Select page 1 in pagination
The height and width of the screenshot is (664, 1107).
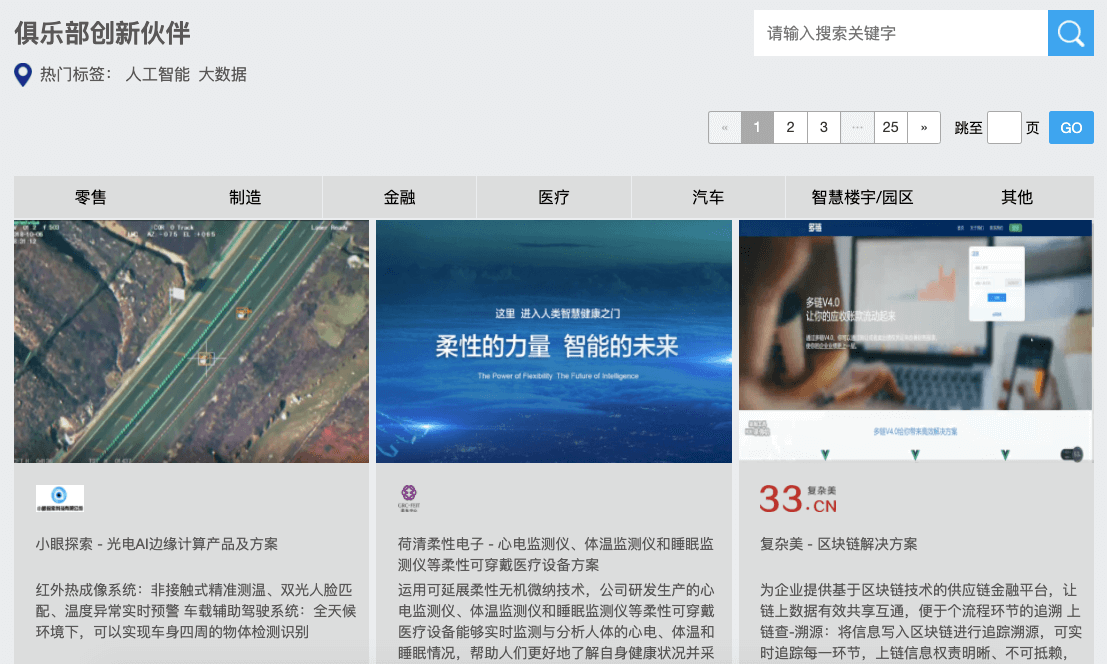pos(757,128)
